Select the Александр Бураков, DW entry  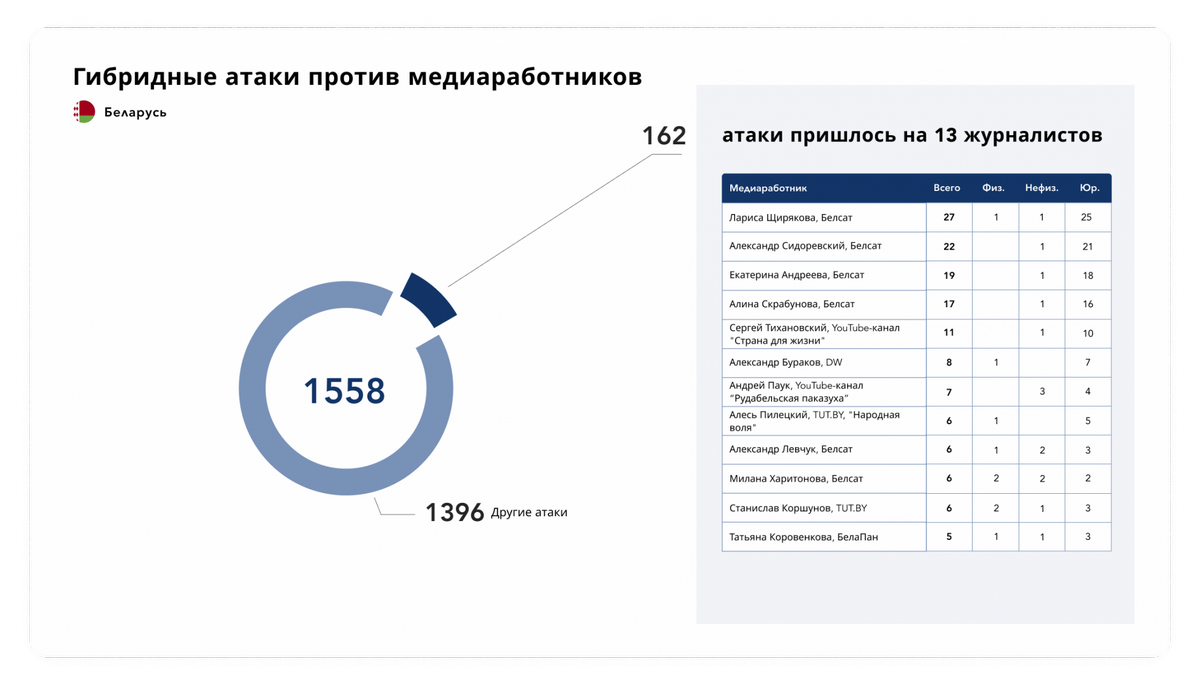point(786,362)
